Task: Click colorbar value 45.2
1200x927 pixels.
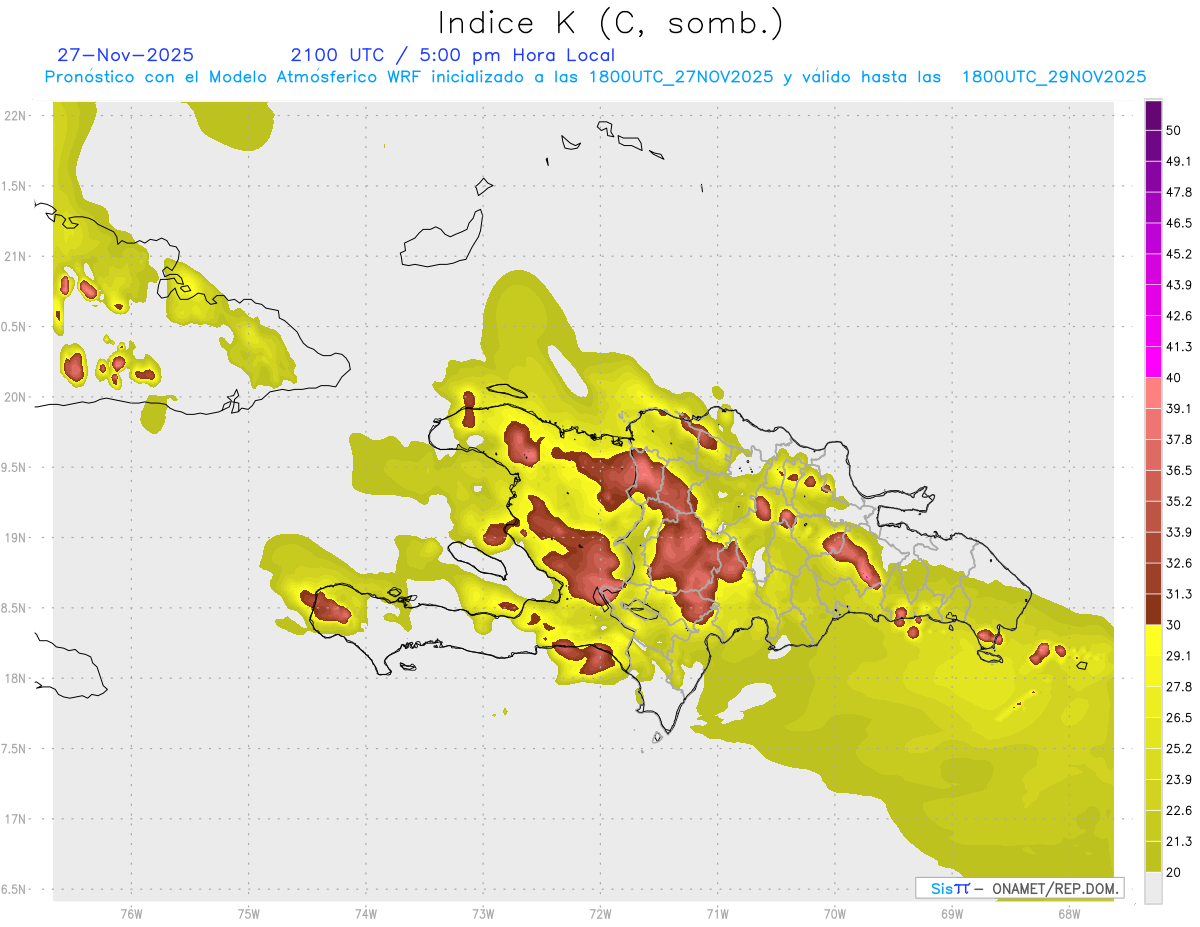Action: click(x=1179, y=254)
